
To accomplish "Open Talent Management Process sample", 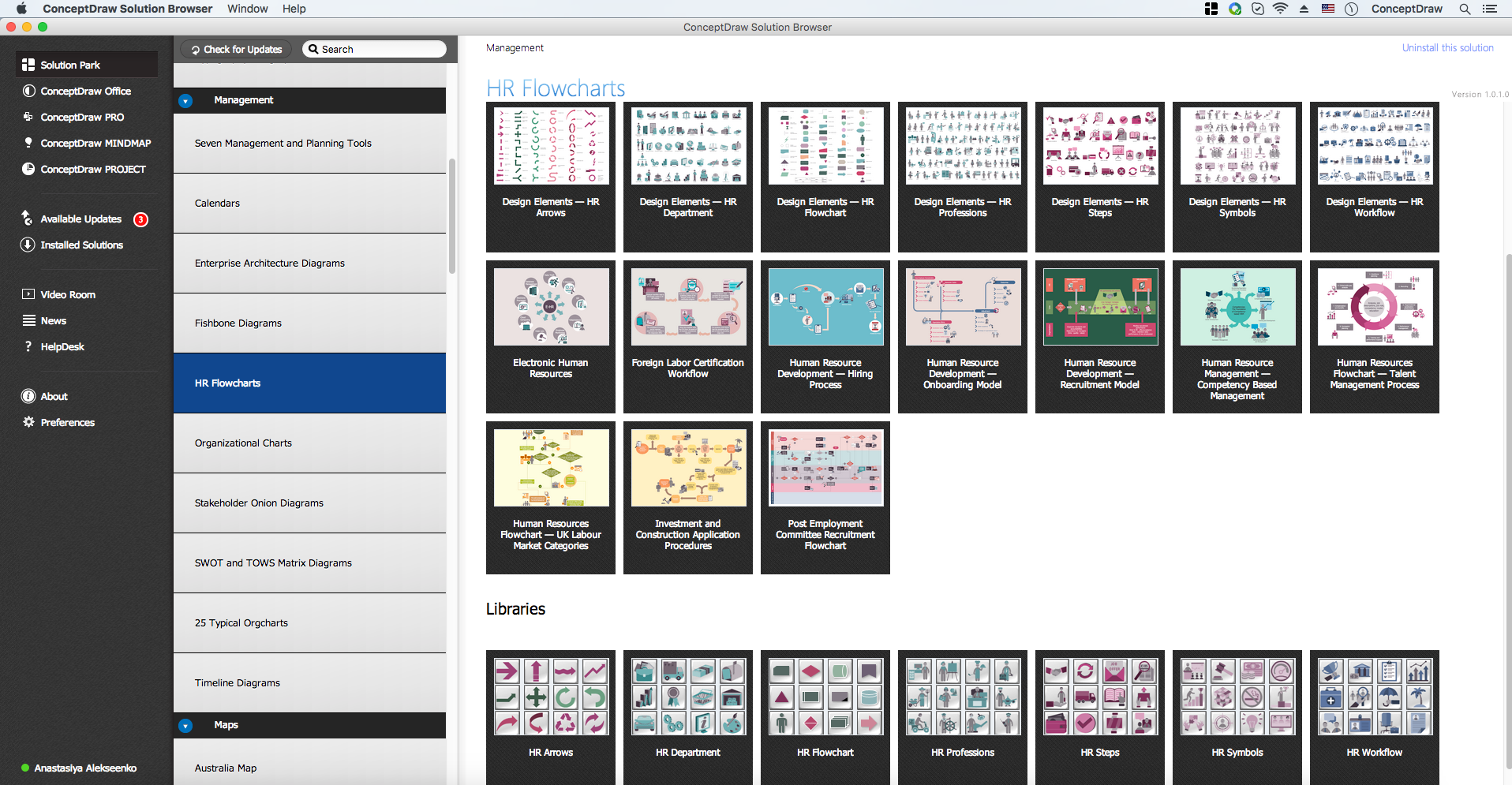I will (x=1375, y=337).
